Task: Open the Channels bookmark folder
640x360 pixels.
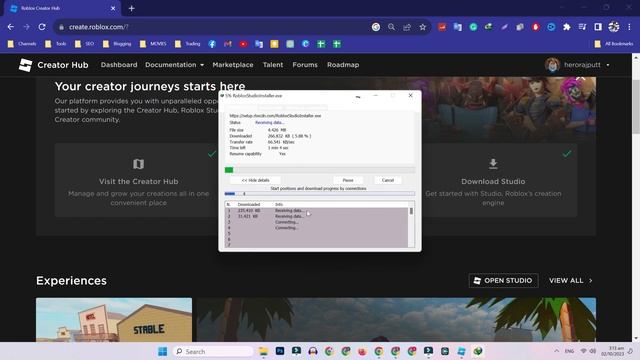Action: point(22,44)
